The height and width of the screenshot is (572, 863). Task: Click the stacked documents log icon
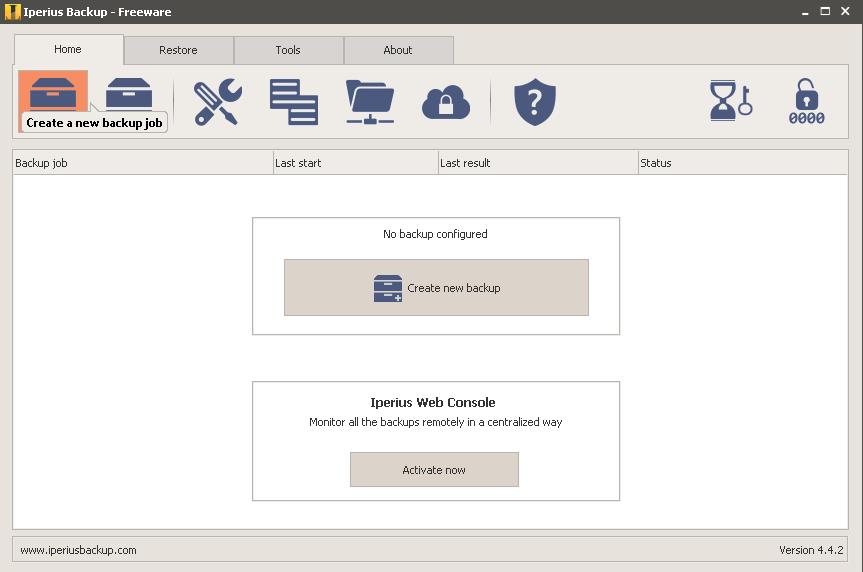(x=293, y=102)
